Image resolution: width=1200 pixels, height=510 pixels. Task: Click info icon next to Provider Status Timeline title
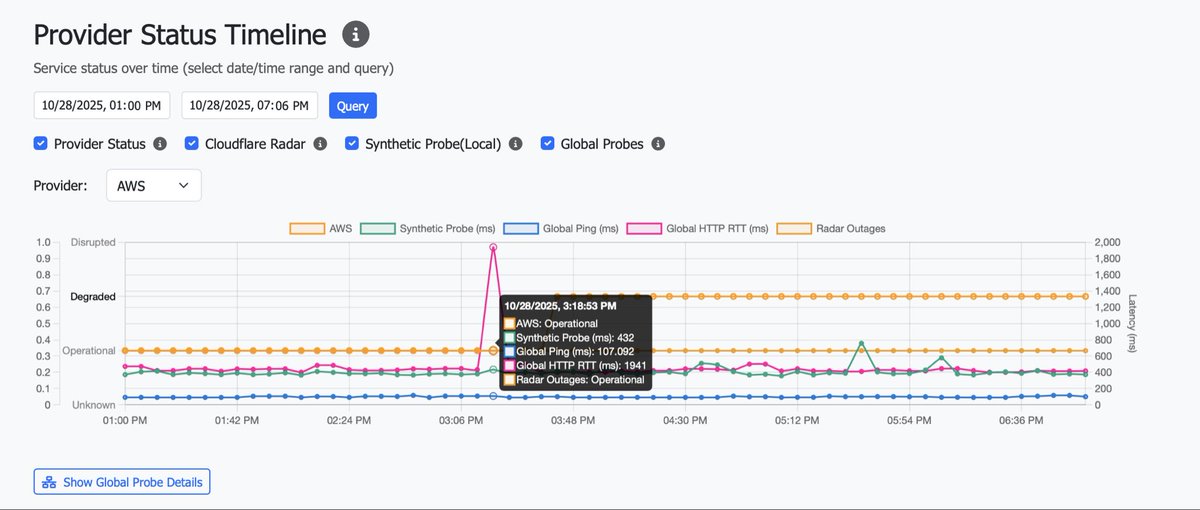356,35
